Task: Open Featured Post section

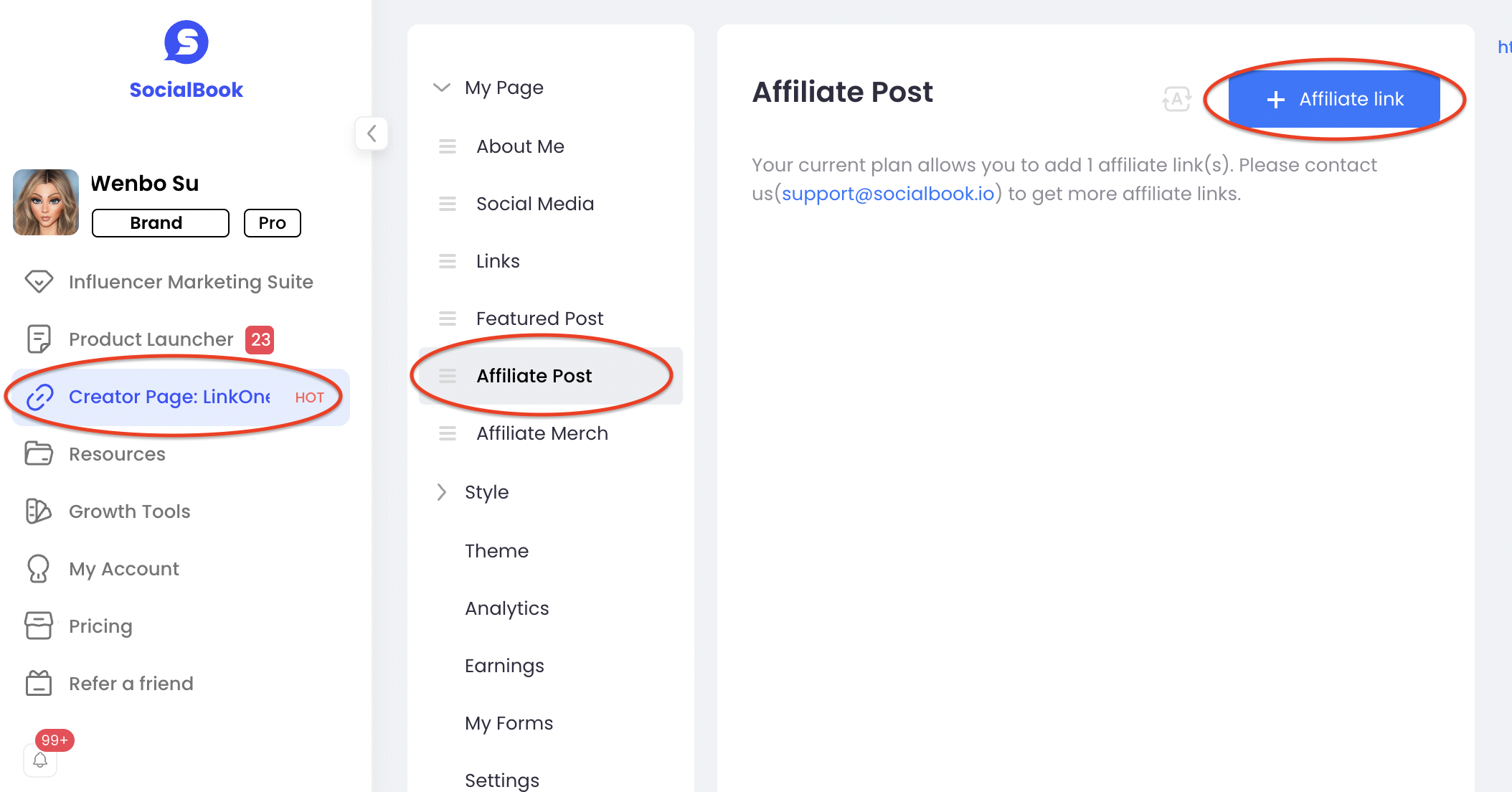Action: pyautogui.click(x=551, y=319)
